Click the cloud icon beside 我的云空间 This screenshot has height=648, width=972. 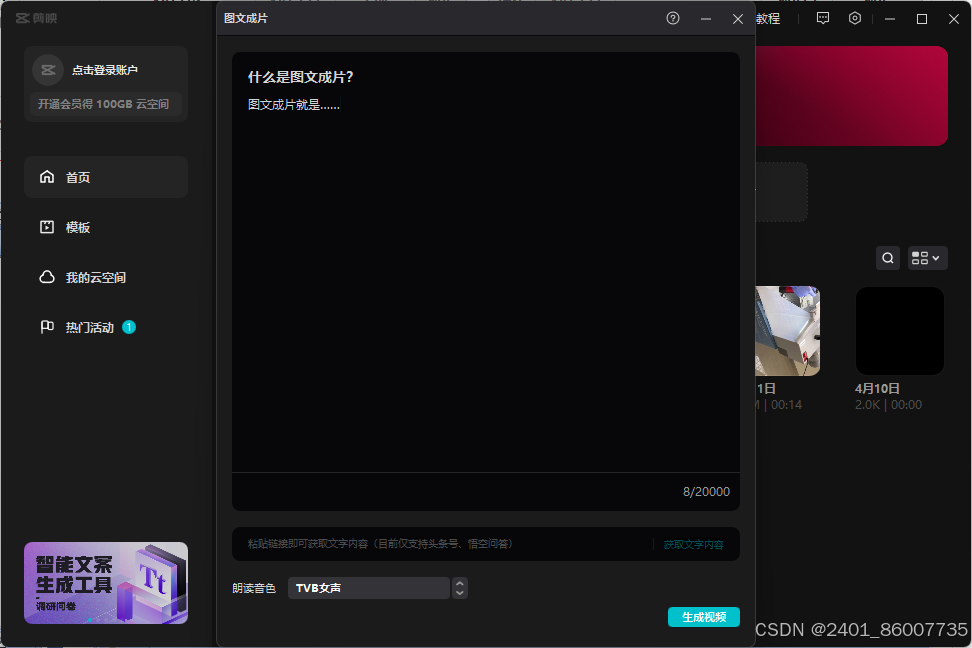[x=47, y=277]
